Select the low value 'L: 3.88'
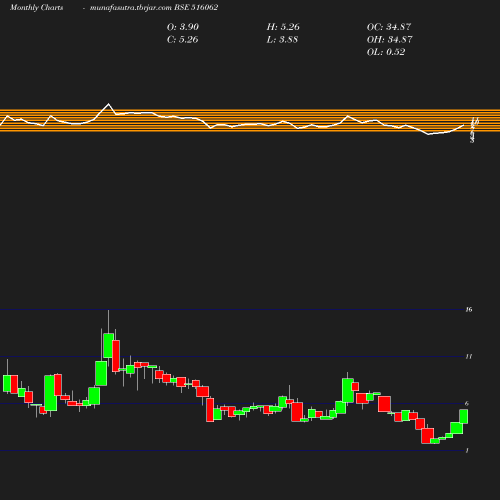The image size is (500, 500). [282, 39]
